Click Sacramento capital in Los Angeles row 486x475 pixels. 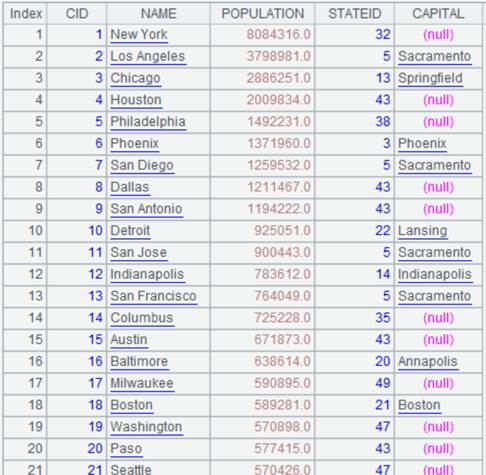tap(435, 56)
